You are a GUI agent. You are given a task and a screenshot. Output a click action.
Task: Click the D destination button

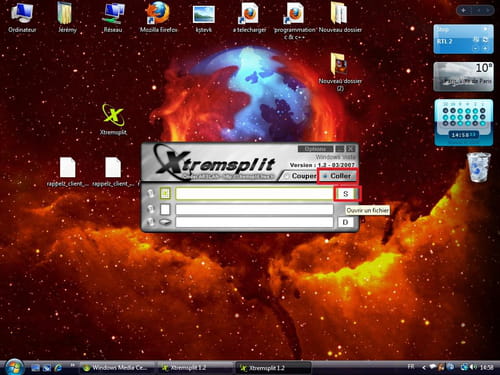346,222
